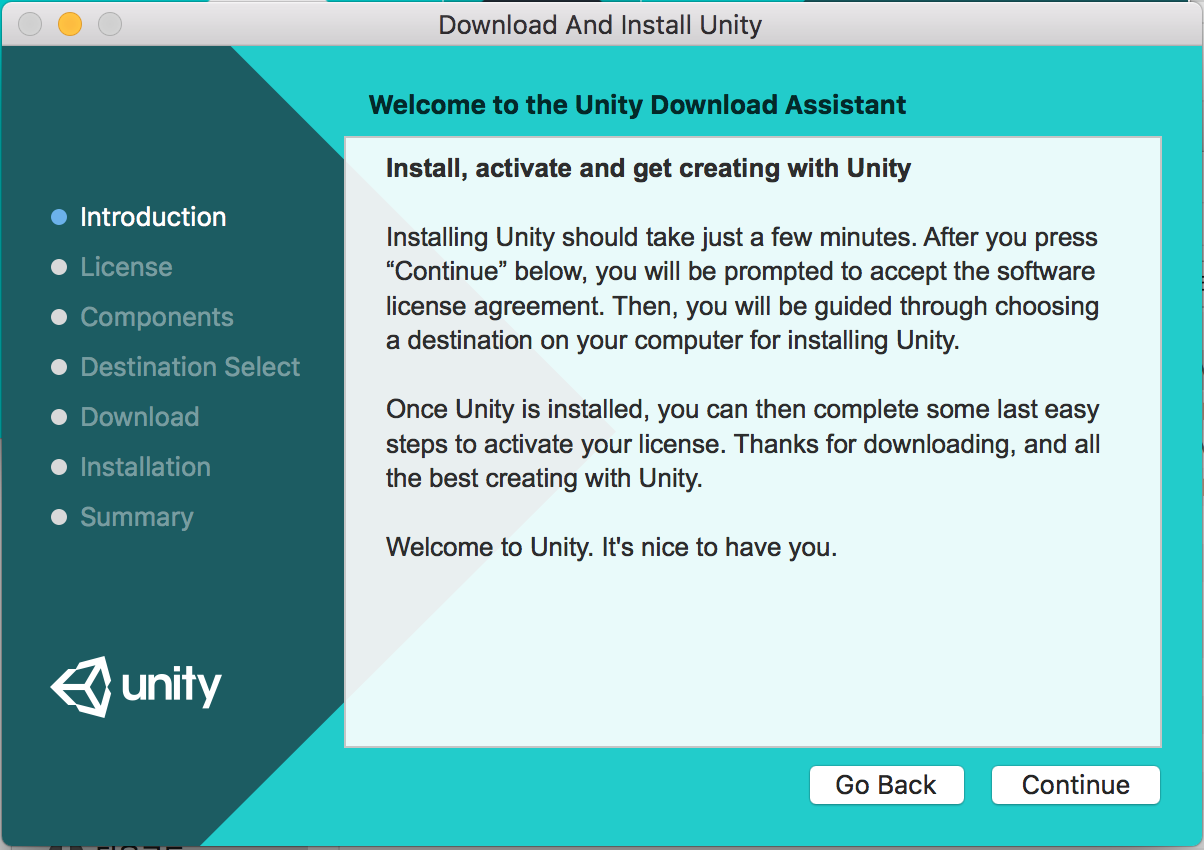Select the Introduction step label
1204x850 pixels.
(x=153, y=216)
